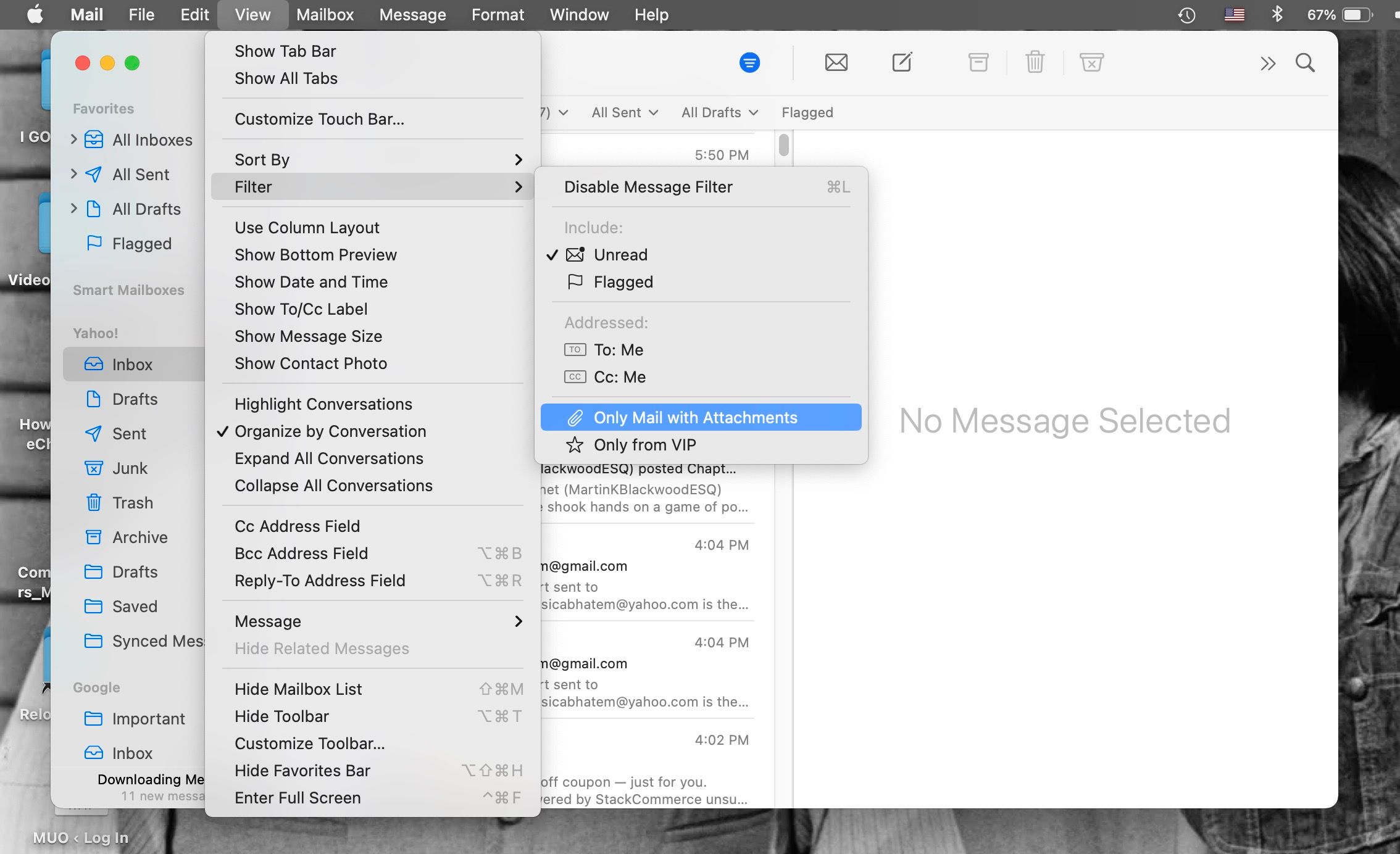Open the Mailbox menu in menu bar

tap(325, 15)
